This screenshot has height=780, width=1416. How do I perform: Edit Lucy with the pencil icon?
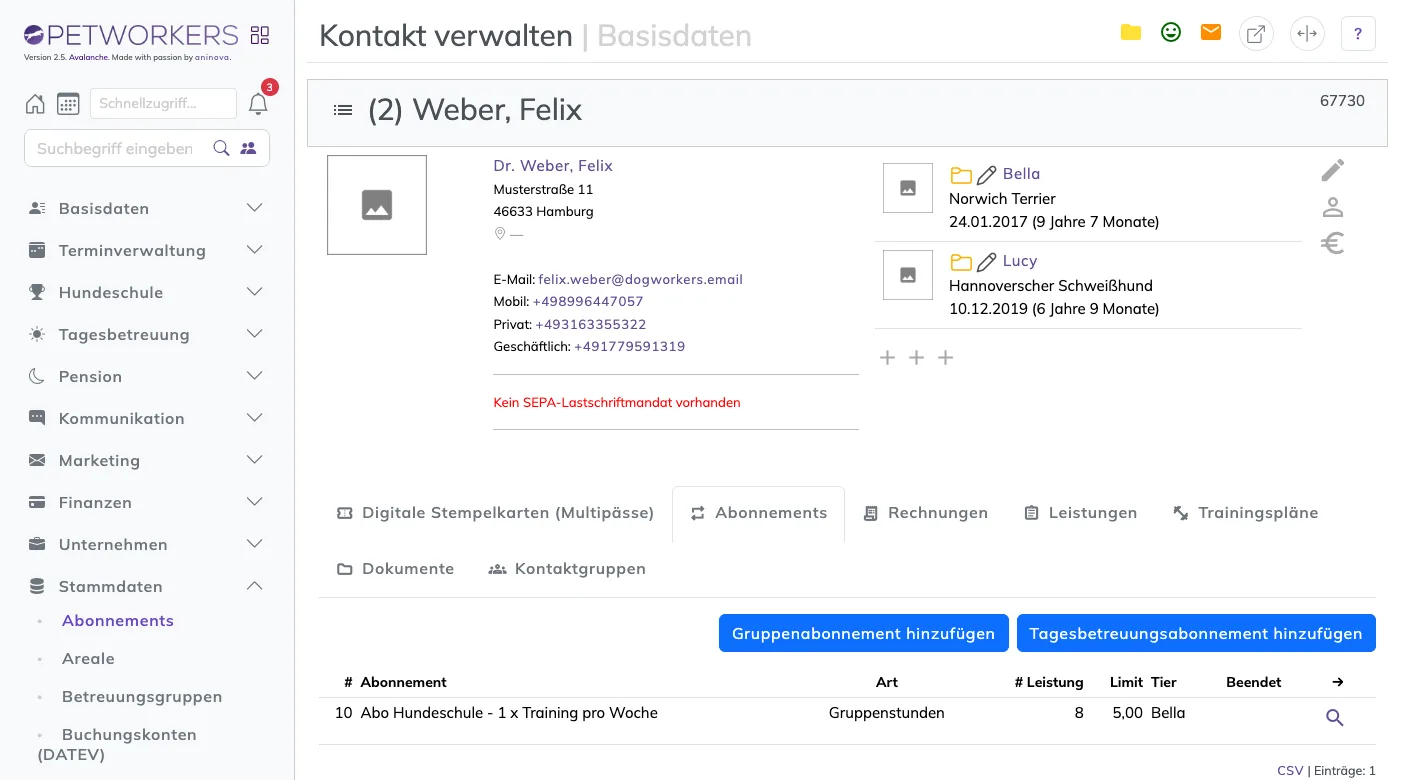click(x=987, y=262)
